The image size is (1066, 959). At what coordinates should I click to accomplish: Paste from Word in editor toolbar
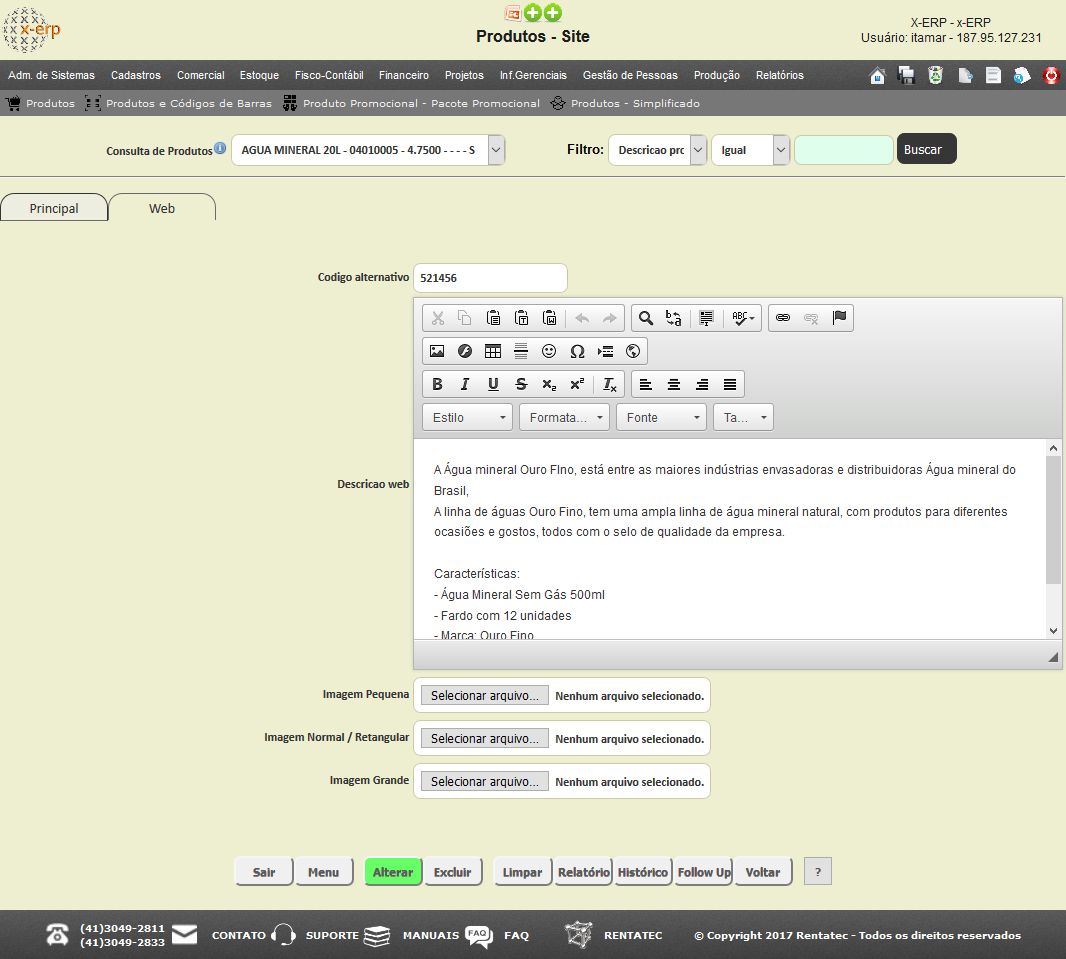pos(549,318)
